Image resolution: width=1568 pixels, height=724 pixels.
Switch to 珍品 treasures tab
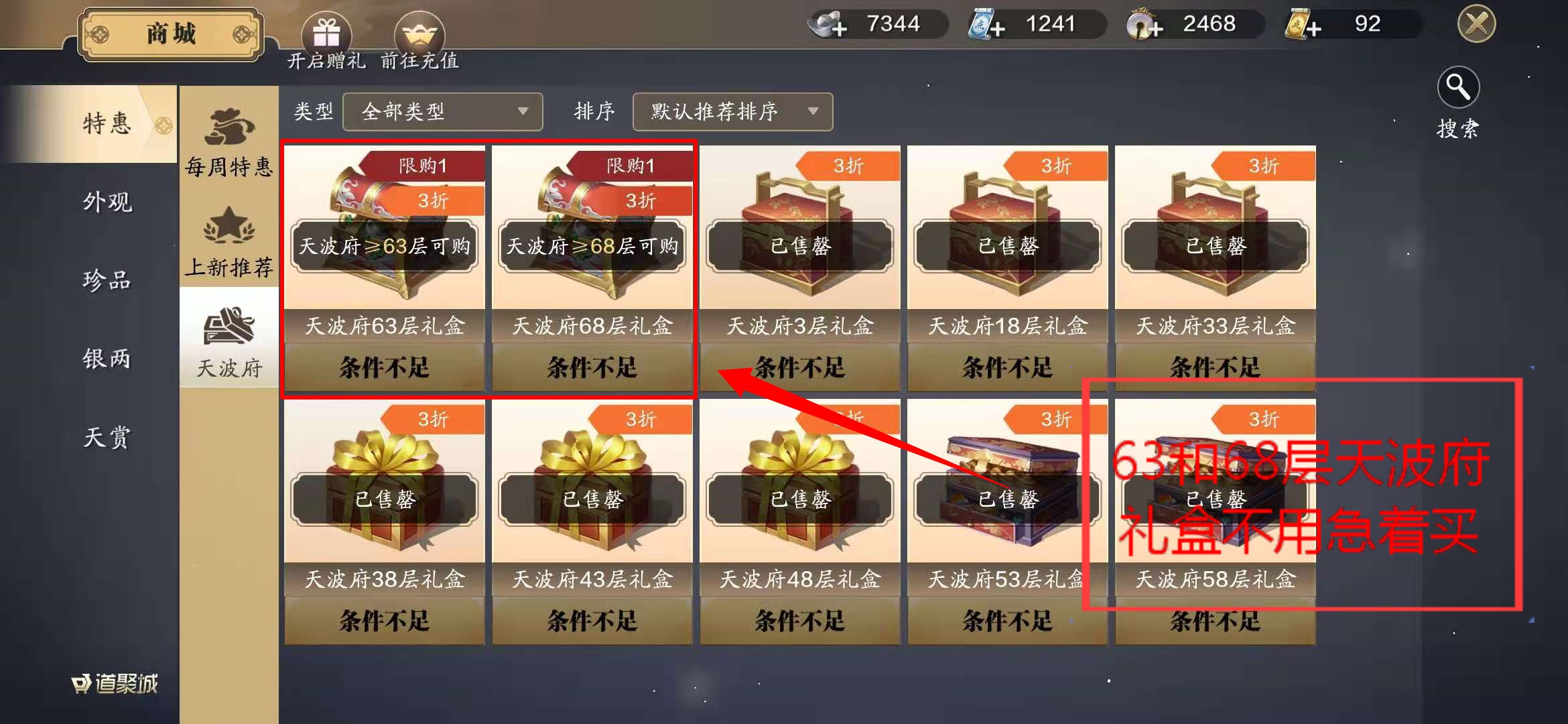(107, 280)
